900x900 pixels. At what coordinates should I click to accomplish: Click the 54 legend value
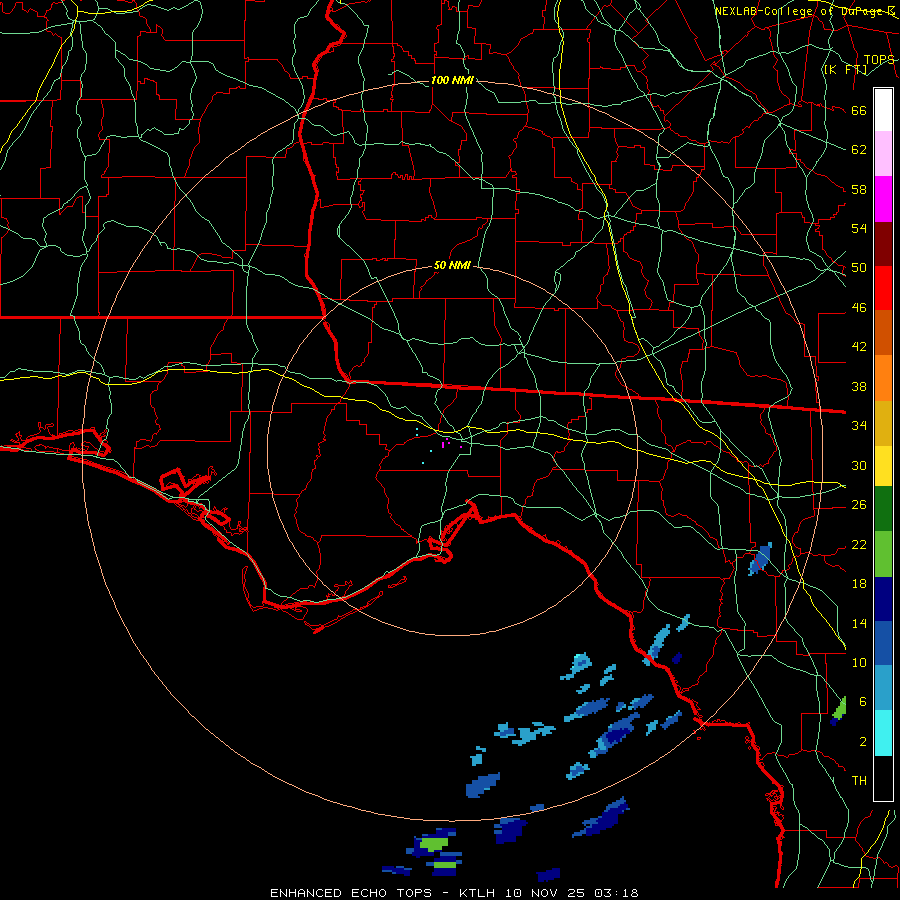pyautogui.click(x=859, y=228)
